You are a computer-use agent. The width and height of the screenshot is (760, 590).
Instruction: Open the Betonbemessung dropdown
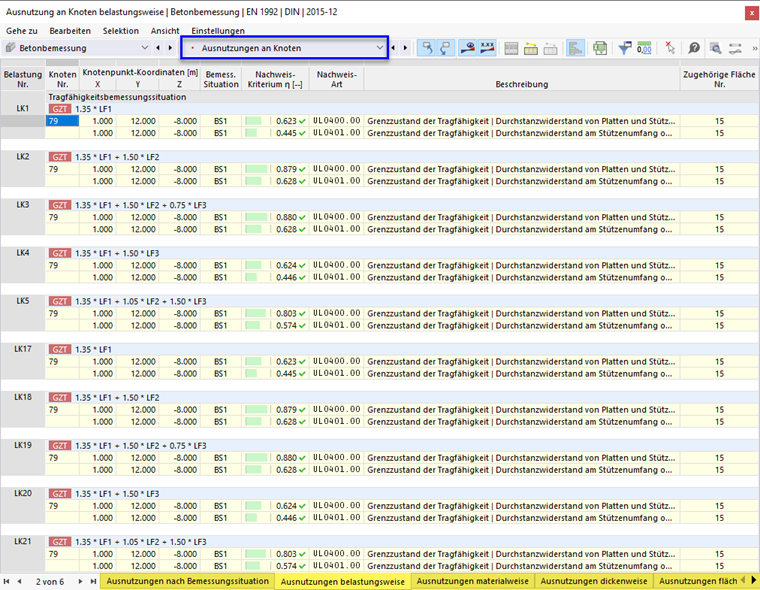pyautogui.click(x=144, y=48)
